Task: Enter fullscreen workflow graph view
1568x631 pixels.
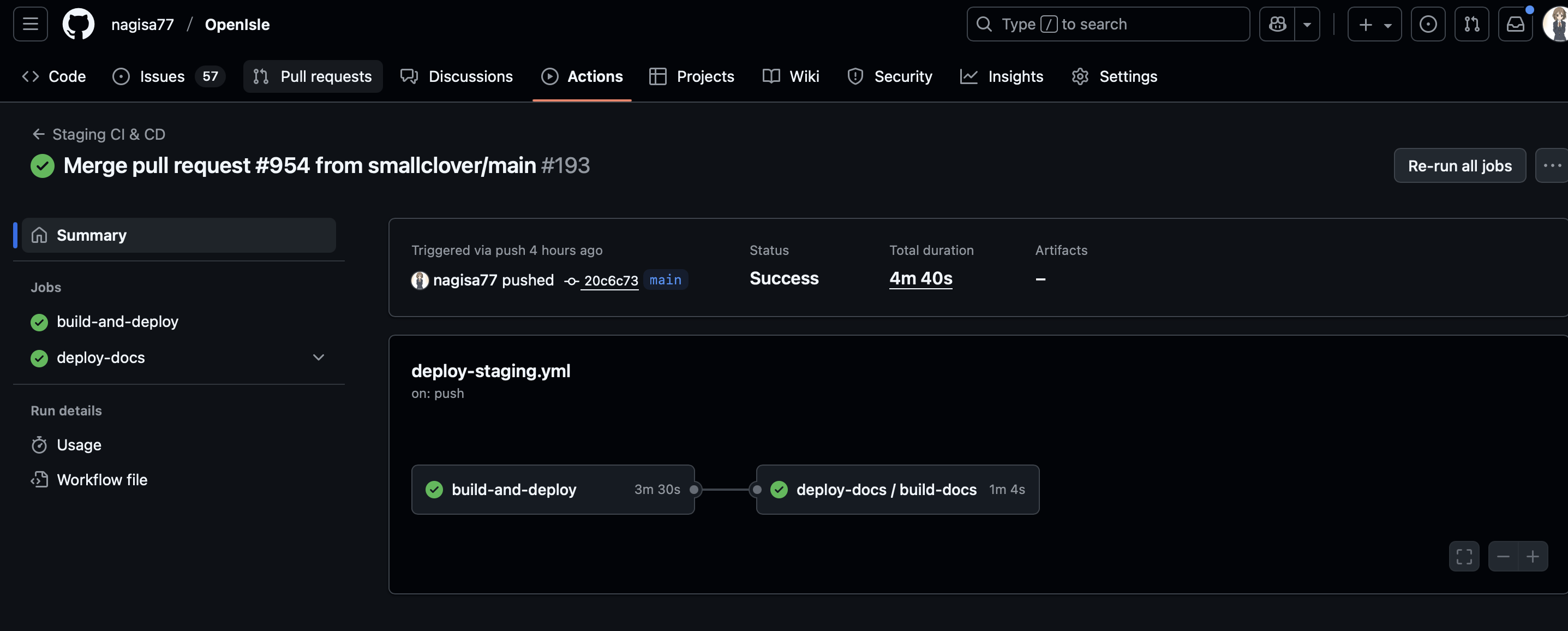Action: (x=1464, y=556)
